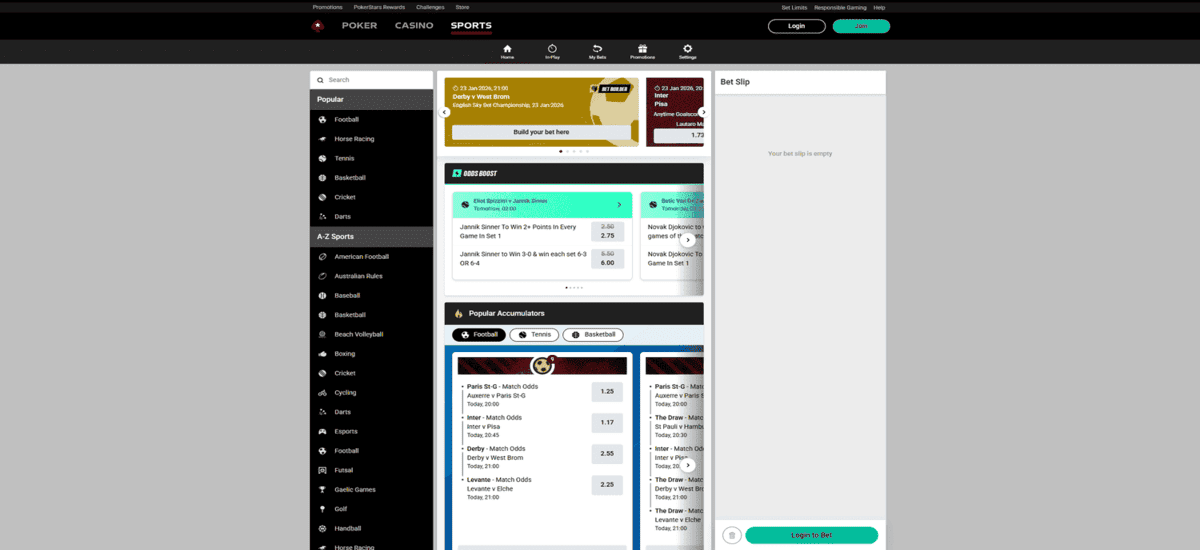The height and width of the screenshot is (550, 1200).
Task: Click the Basketball icon under Popular
Action: click(x=322, y=178)
